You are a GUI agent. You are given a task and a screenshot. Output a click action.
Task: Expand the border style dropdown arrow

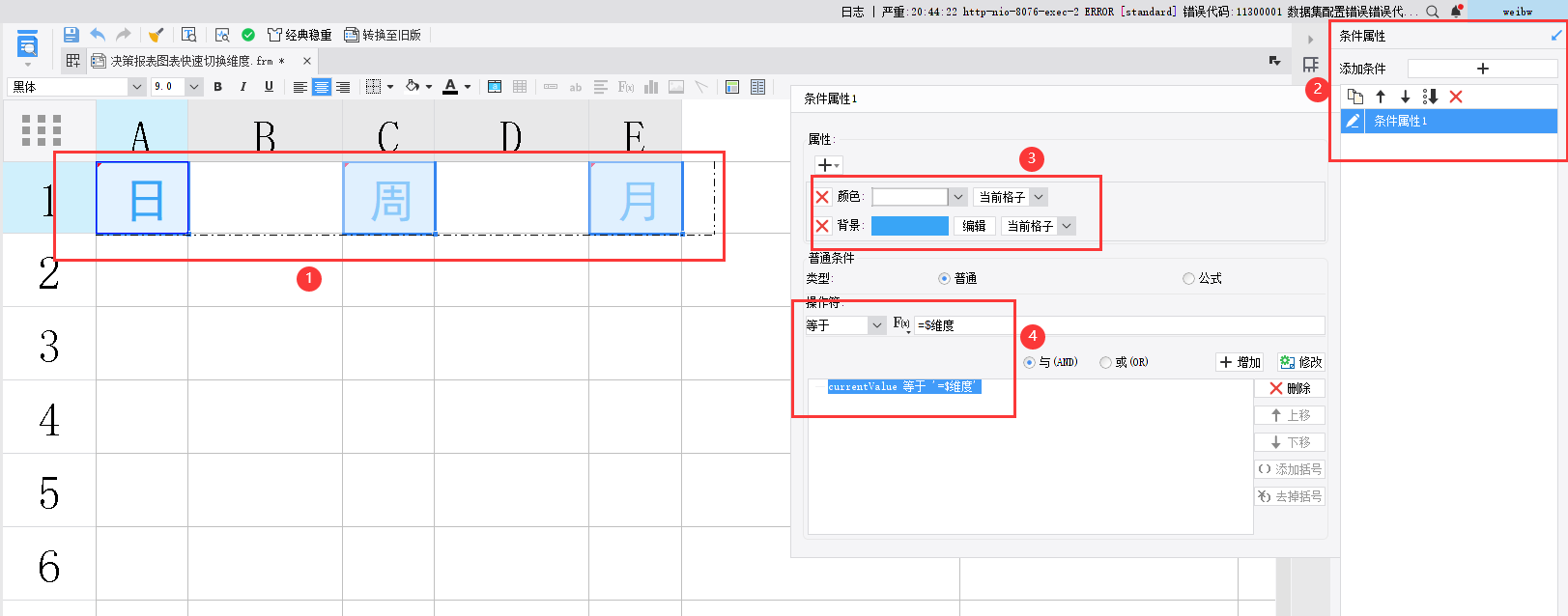click(390, 87)
